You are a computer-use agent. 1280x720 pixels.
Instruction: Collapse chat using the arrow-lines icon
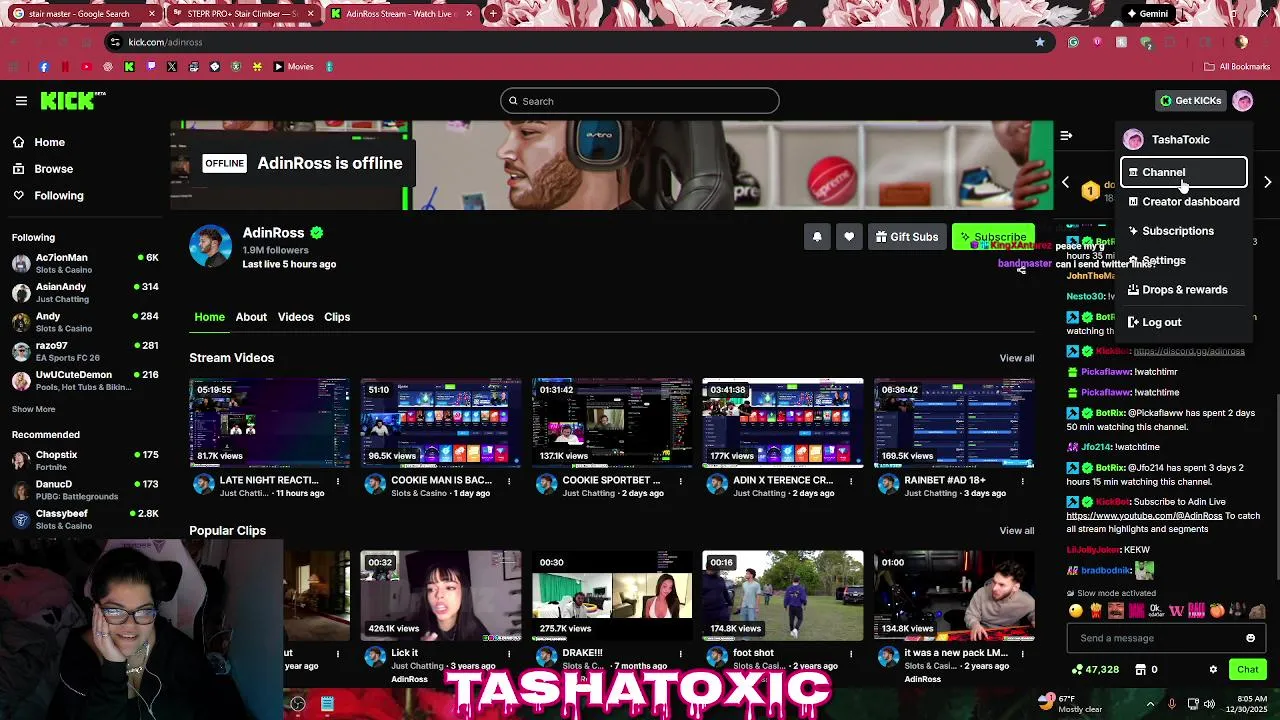pyautogui.click(x=1066, y=135)
